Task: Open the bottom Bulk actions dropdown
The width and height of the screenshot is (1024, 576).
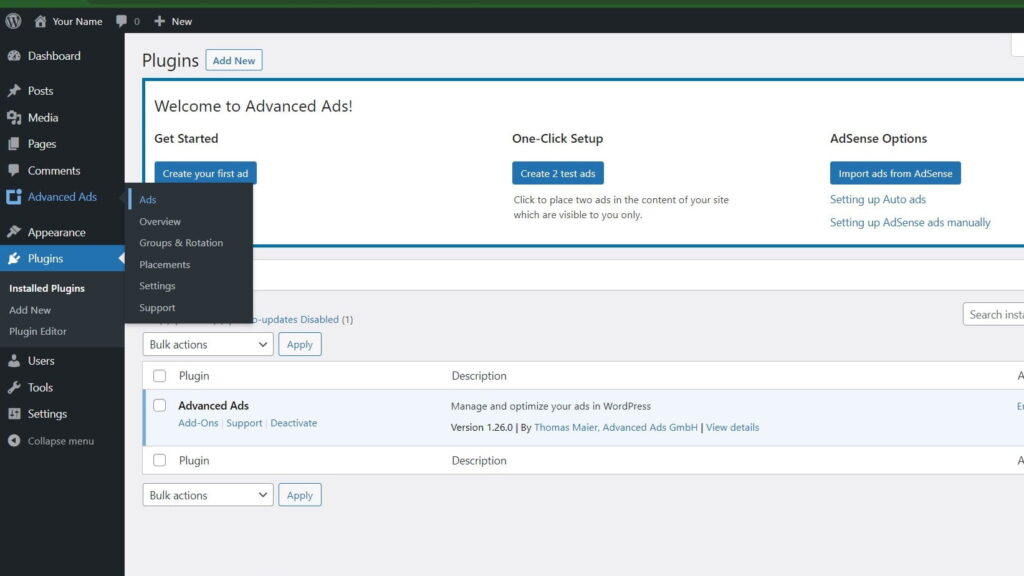Action: (208, 495)
